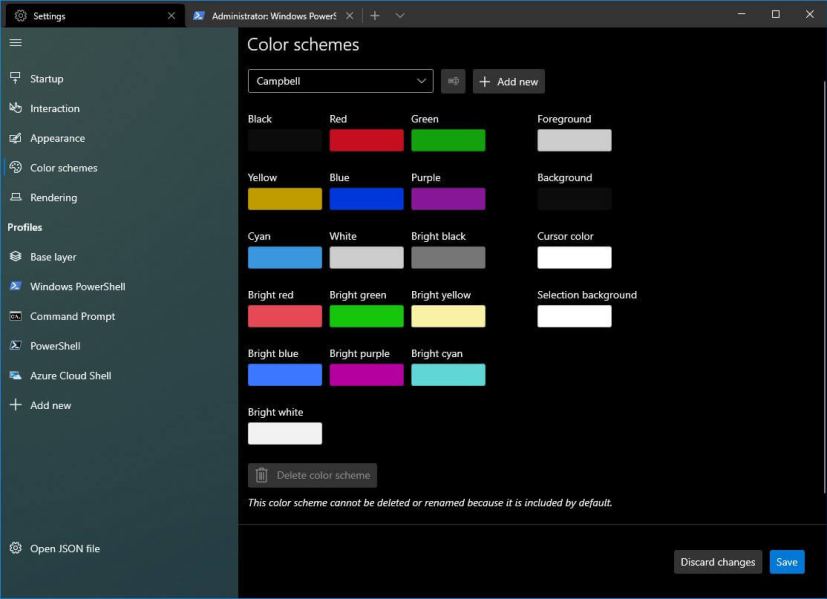Screen dimensions: 827x599
Task: Open a new tab with plus button
Action: 374,16
